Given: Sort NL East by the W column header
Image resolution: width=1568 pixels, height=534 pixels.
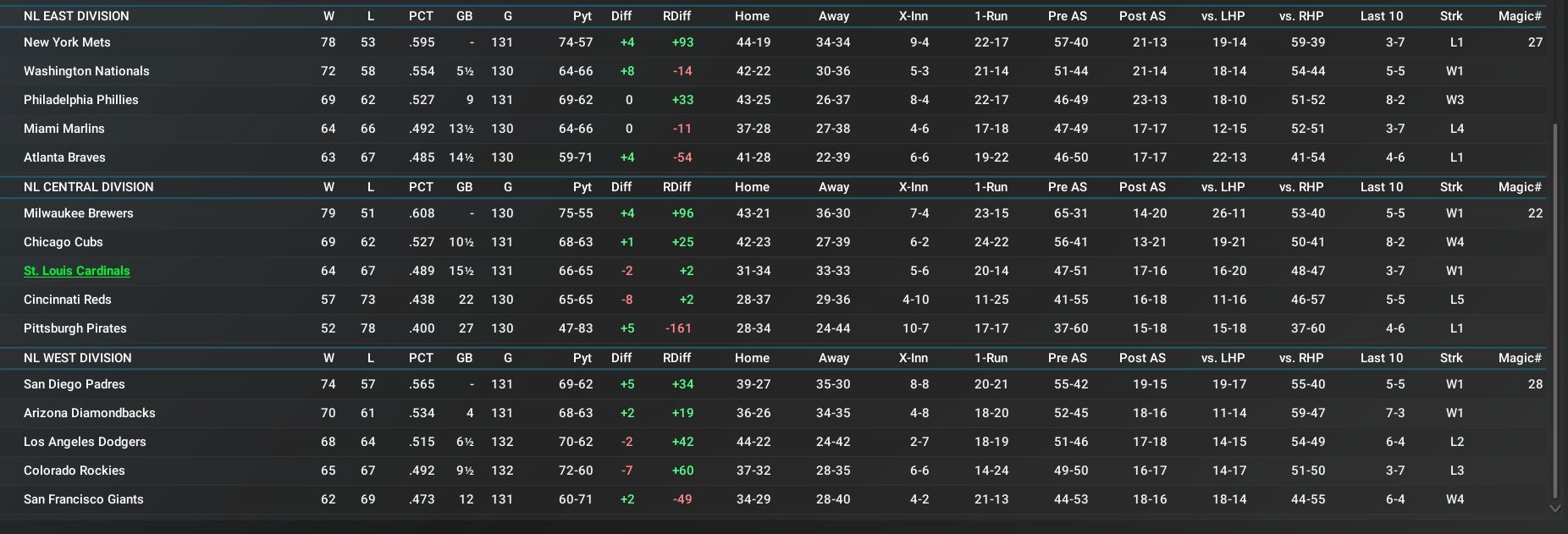Looking at the screenshot, I should tap(329, 16).
